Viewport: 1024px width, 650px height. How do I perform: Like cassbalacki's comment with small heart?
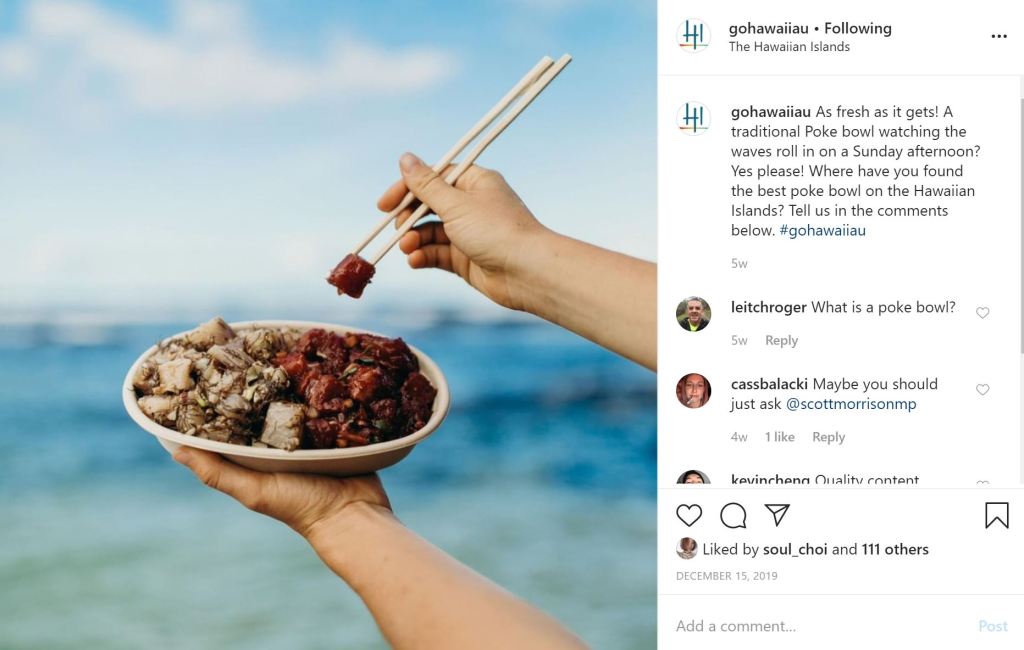(x=982, y=390)
